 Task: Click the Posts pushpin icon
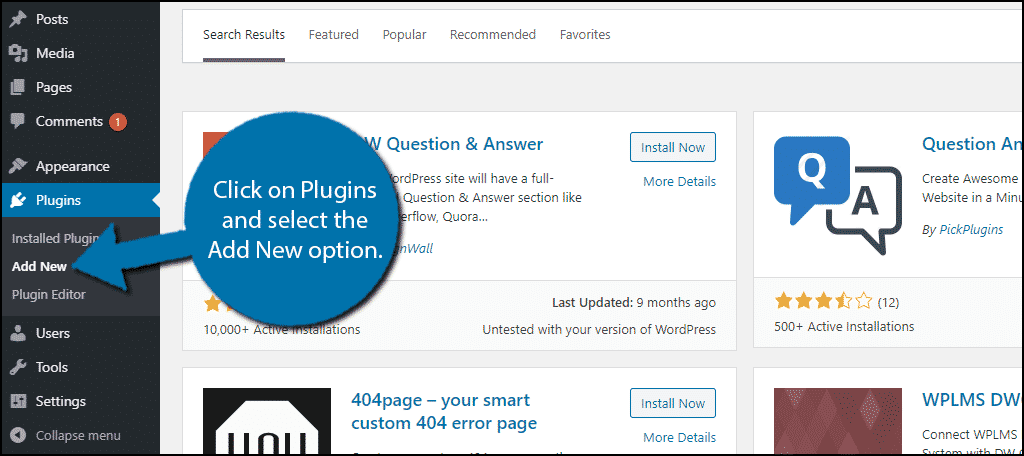tap(18, 20)
